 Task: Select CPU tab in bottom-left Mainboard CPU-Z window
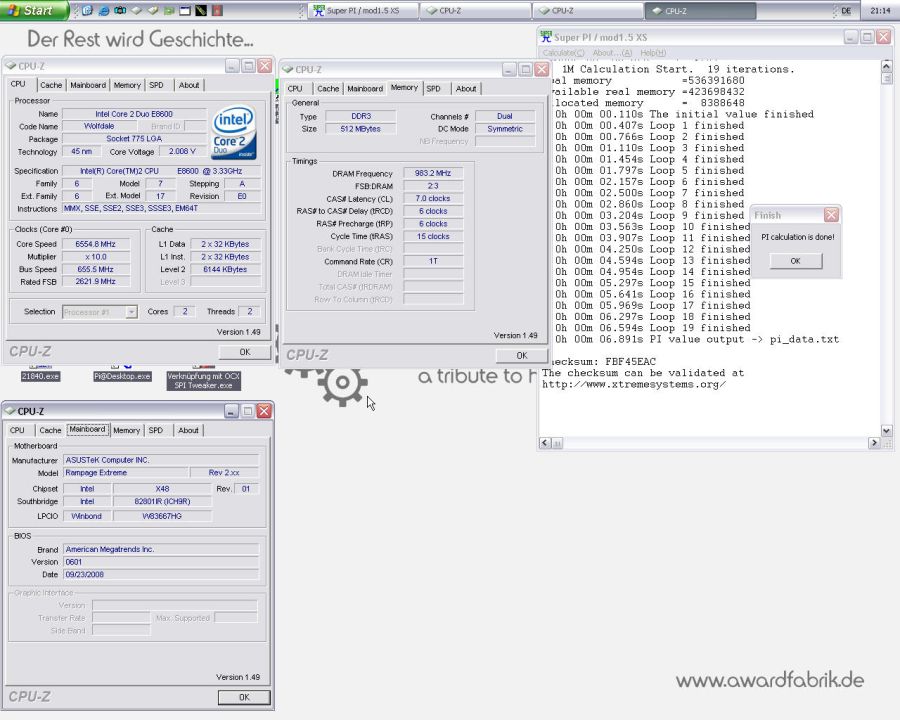point(17,430)
